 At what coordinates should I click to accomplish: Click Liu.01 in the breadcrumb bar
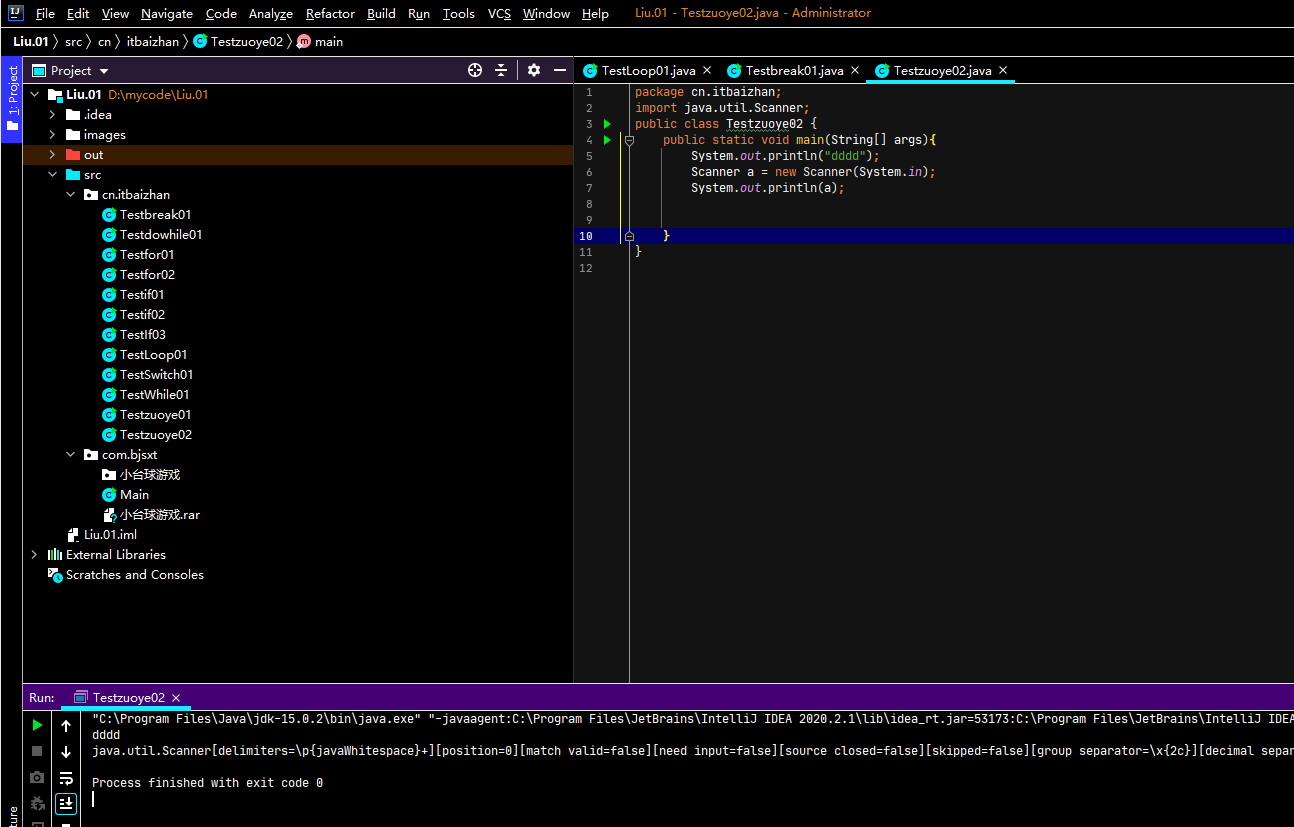point(30,41)
